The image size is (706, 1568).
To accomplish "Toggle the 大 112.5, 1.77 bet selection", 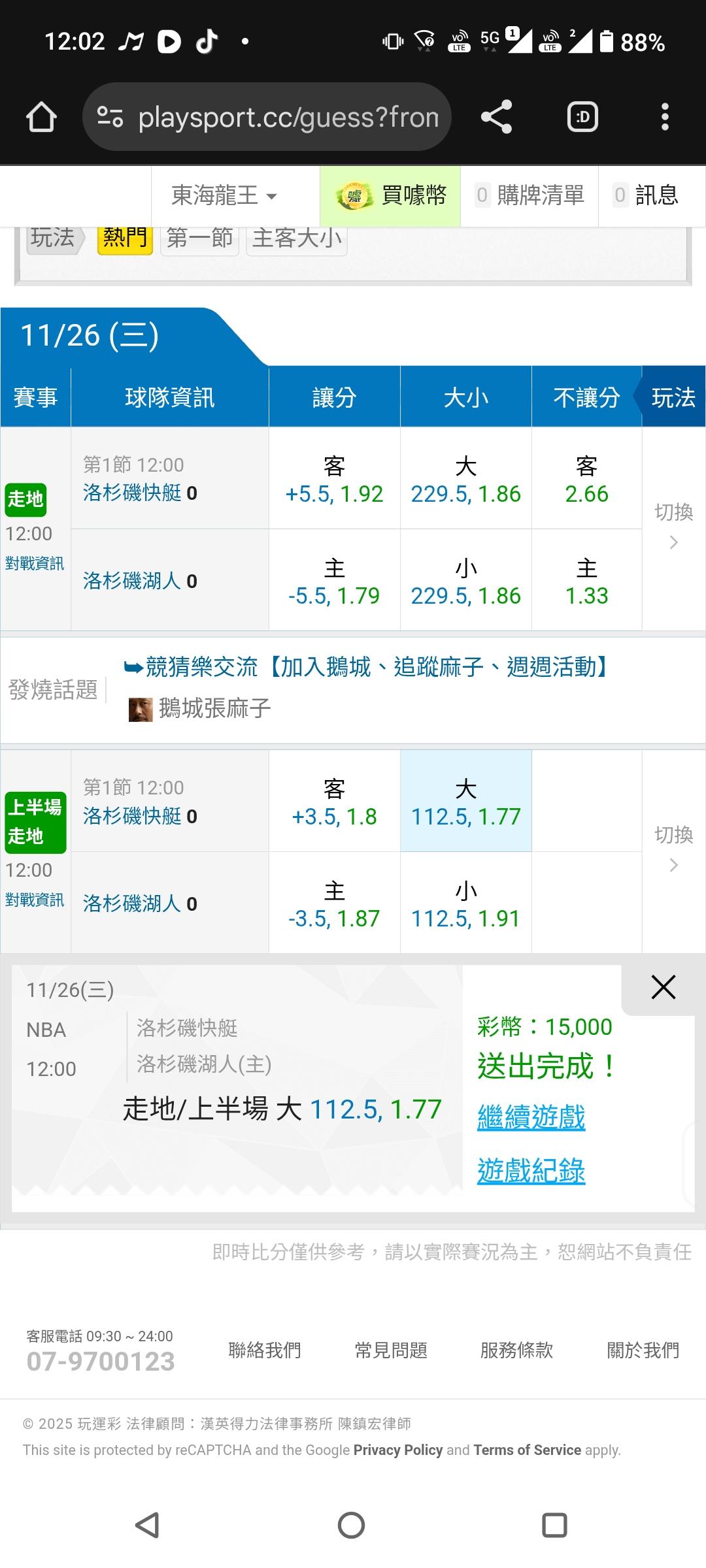I will 465,802.
